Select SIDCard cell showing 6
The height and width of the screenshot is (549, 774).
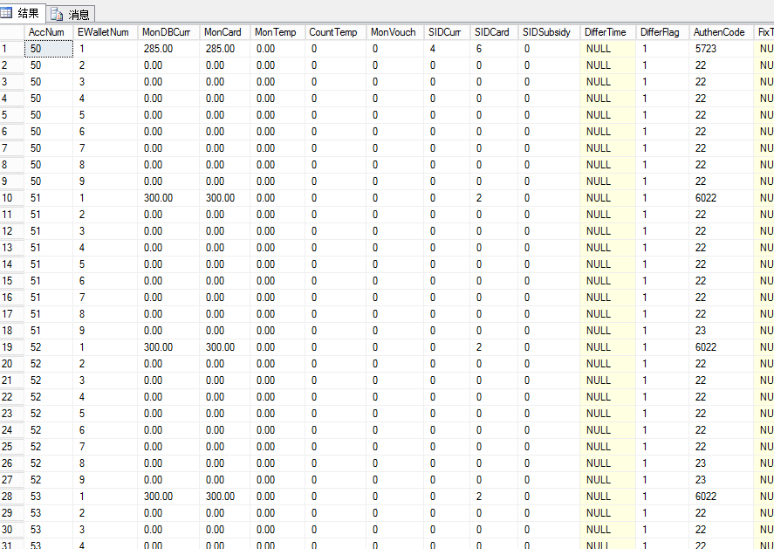[x=479, y=48]
